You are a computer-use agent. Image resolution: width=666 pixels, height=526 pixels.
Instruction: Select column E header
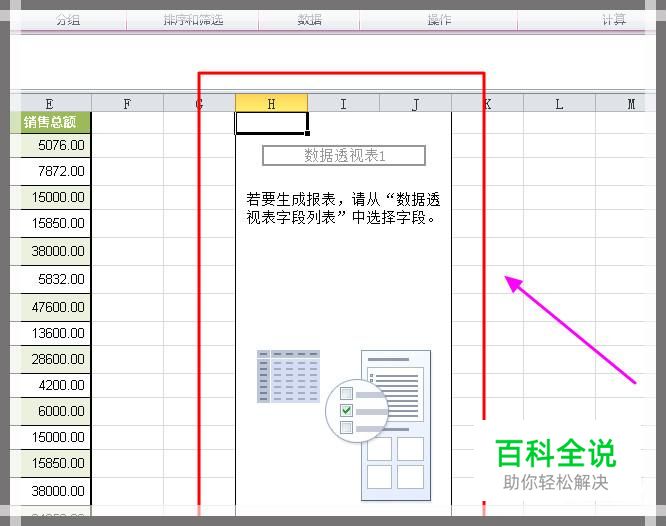[50, 103]
